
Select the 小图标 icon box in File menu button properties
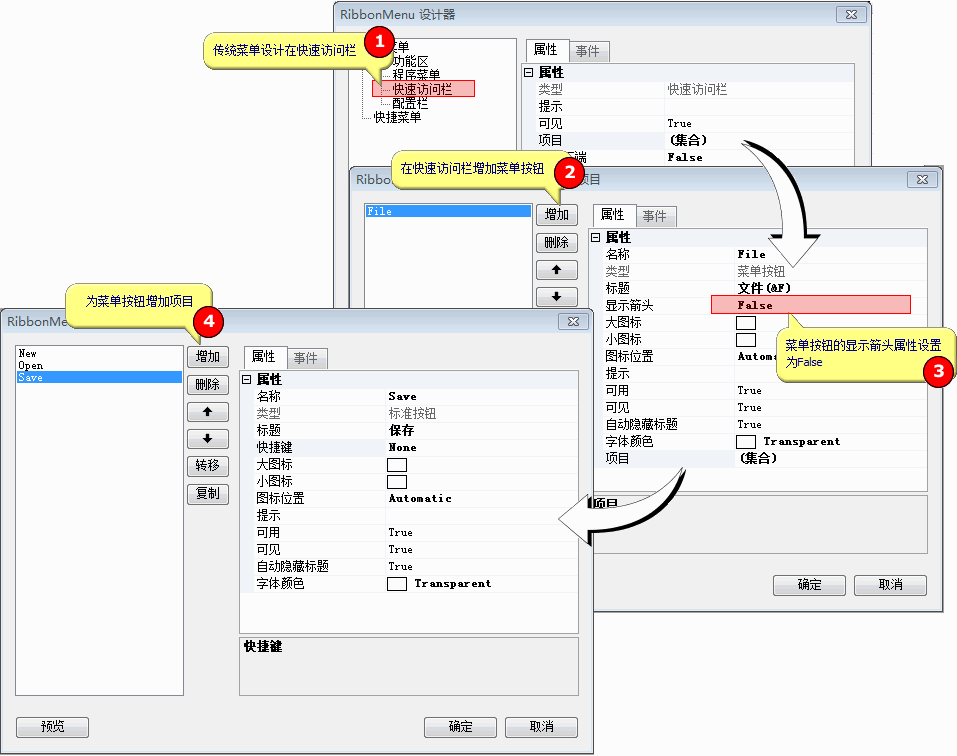point(746,340)
